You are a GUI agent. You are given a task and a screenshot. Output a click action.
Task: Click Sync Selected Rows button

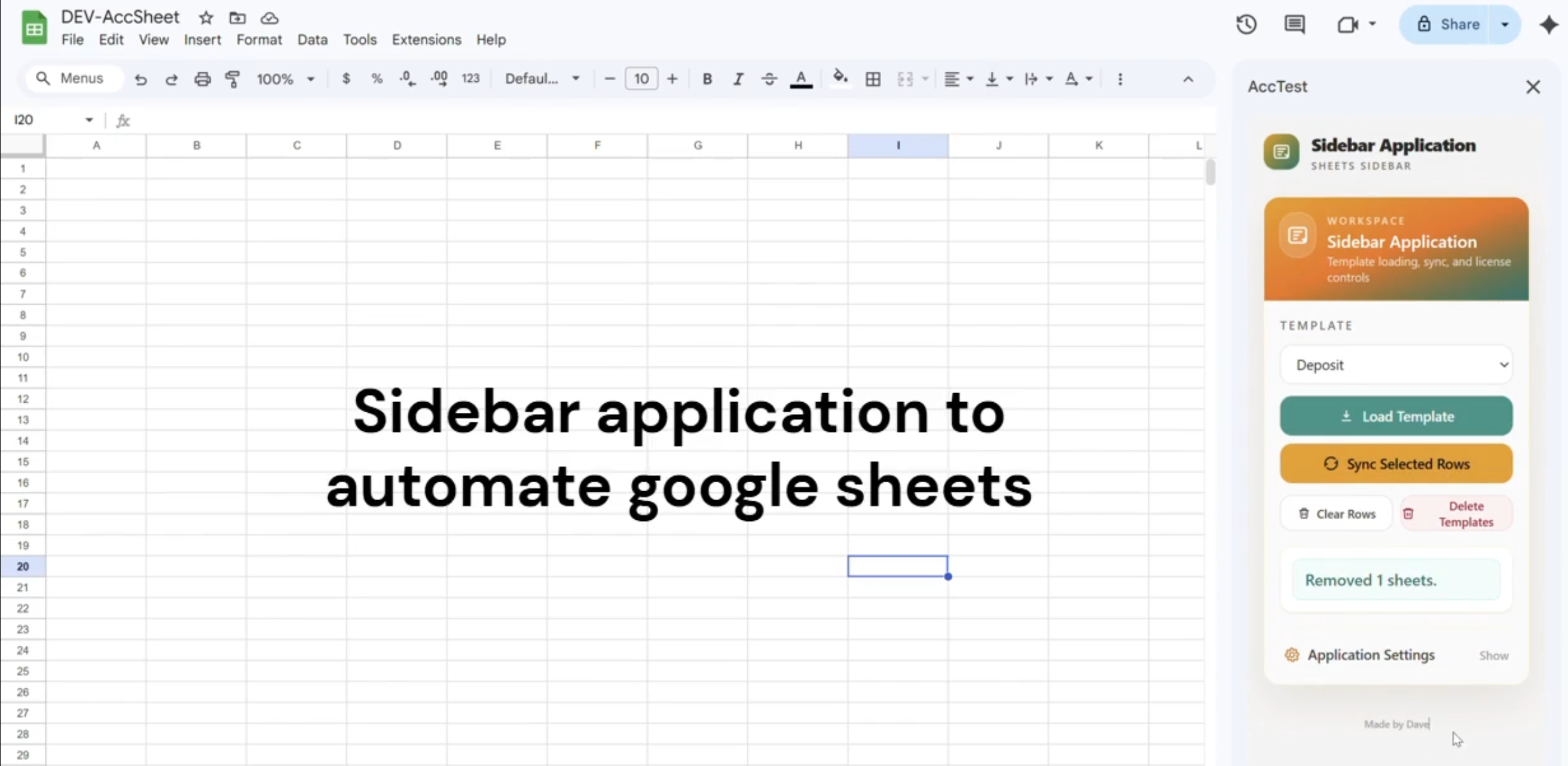[x=1396, y=464]
